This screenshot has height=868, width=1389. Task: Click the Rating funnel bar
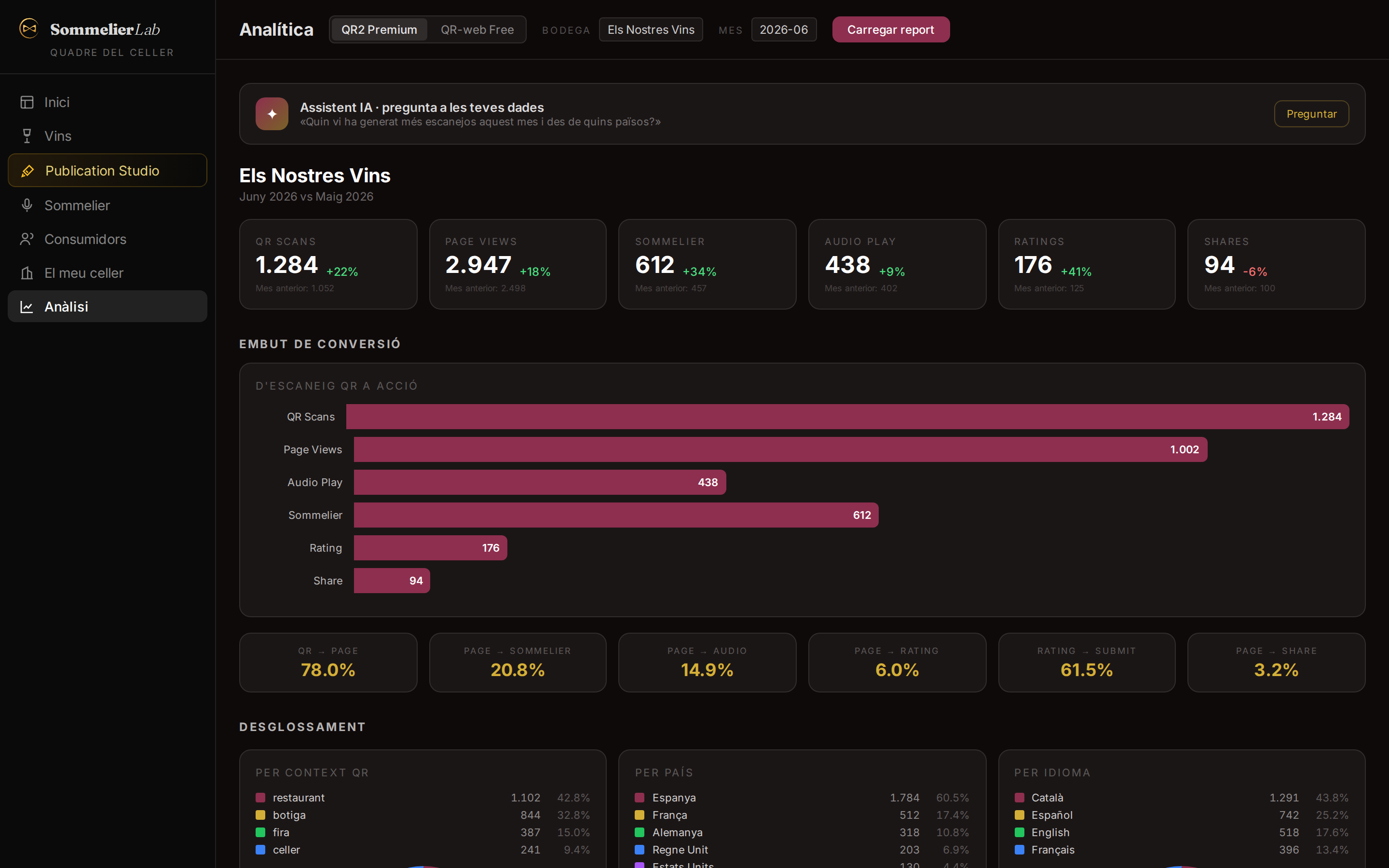[431, 548]
